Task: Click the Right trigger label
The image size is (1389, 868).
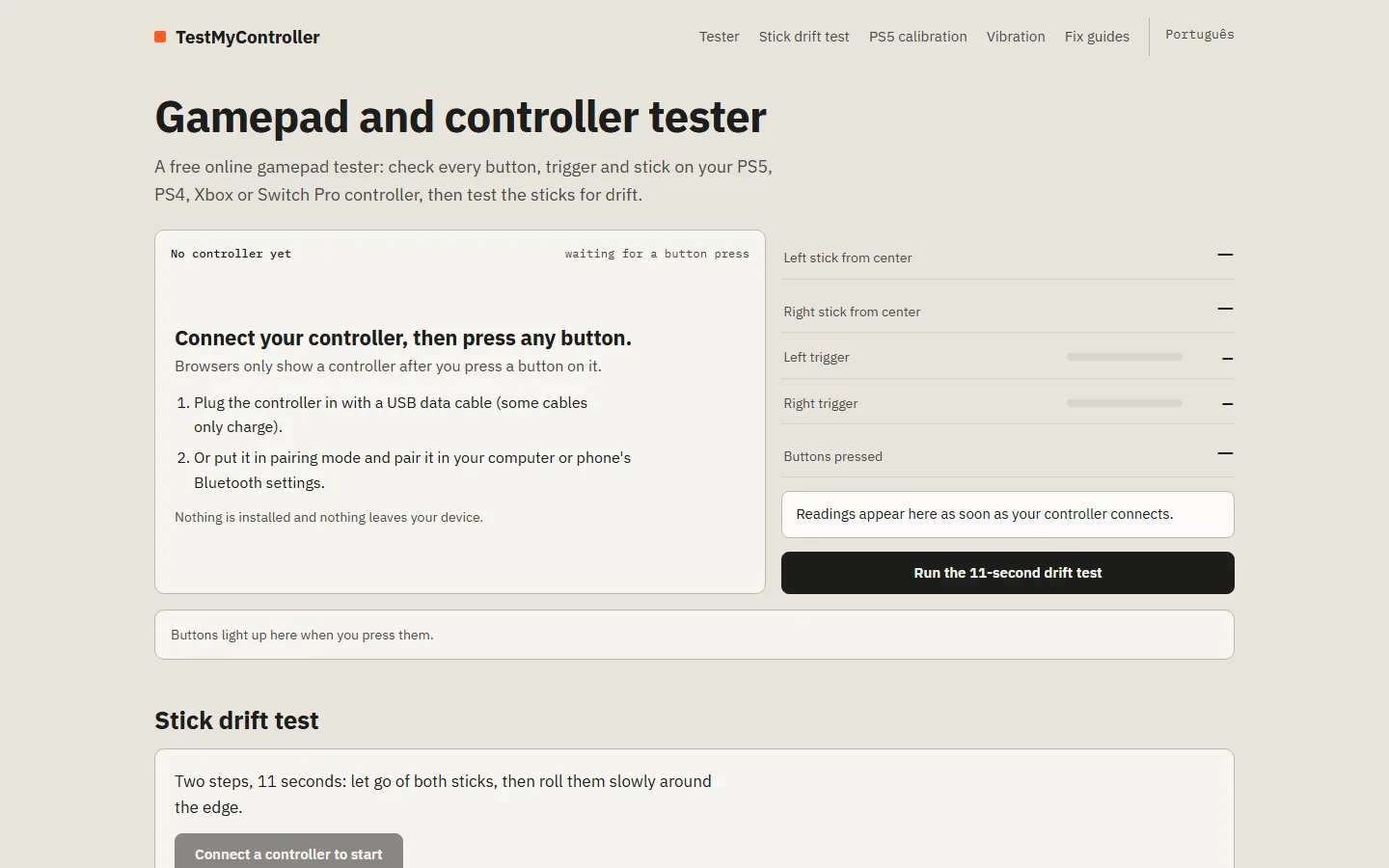Action: [821, 403]
